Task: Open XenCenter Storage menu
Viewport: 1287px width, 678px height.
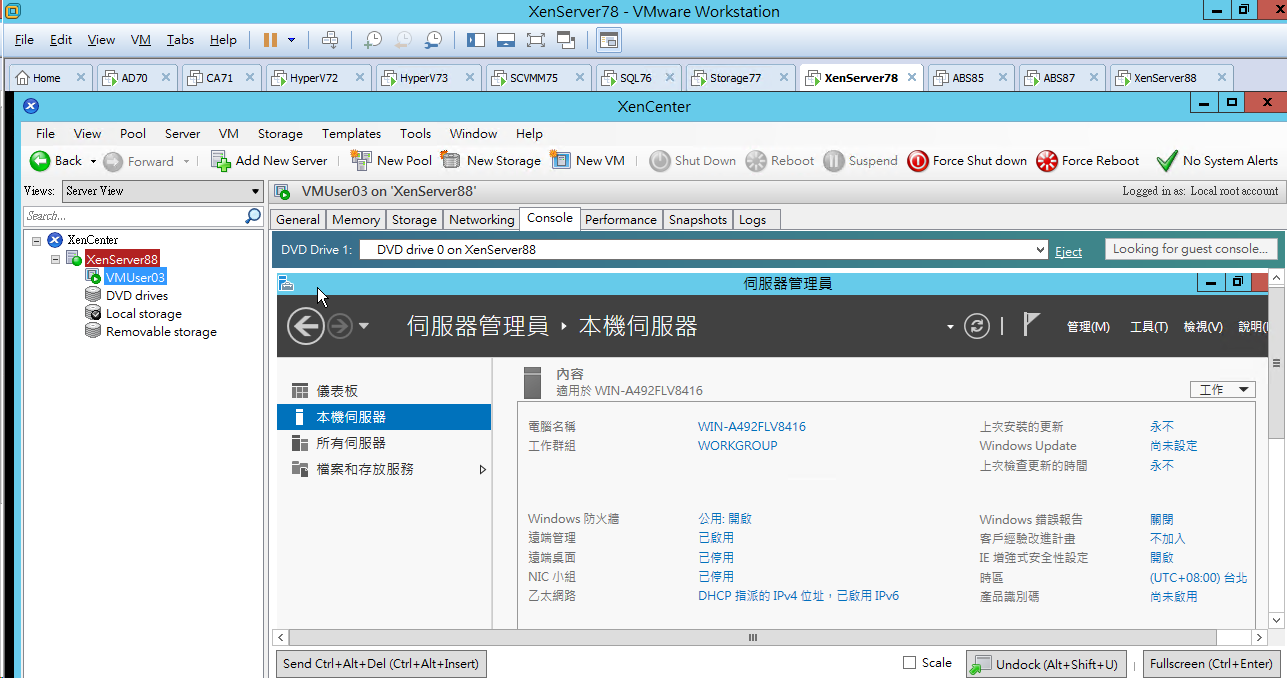Action: (280, 133)
